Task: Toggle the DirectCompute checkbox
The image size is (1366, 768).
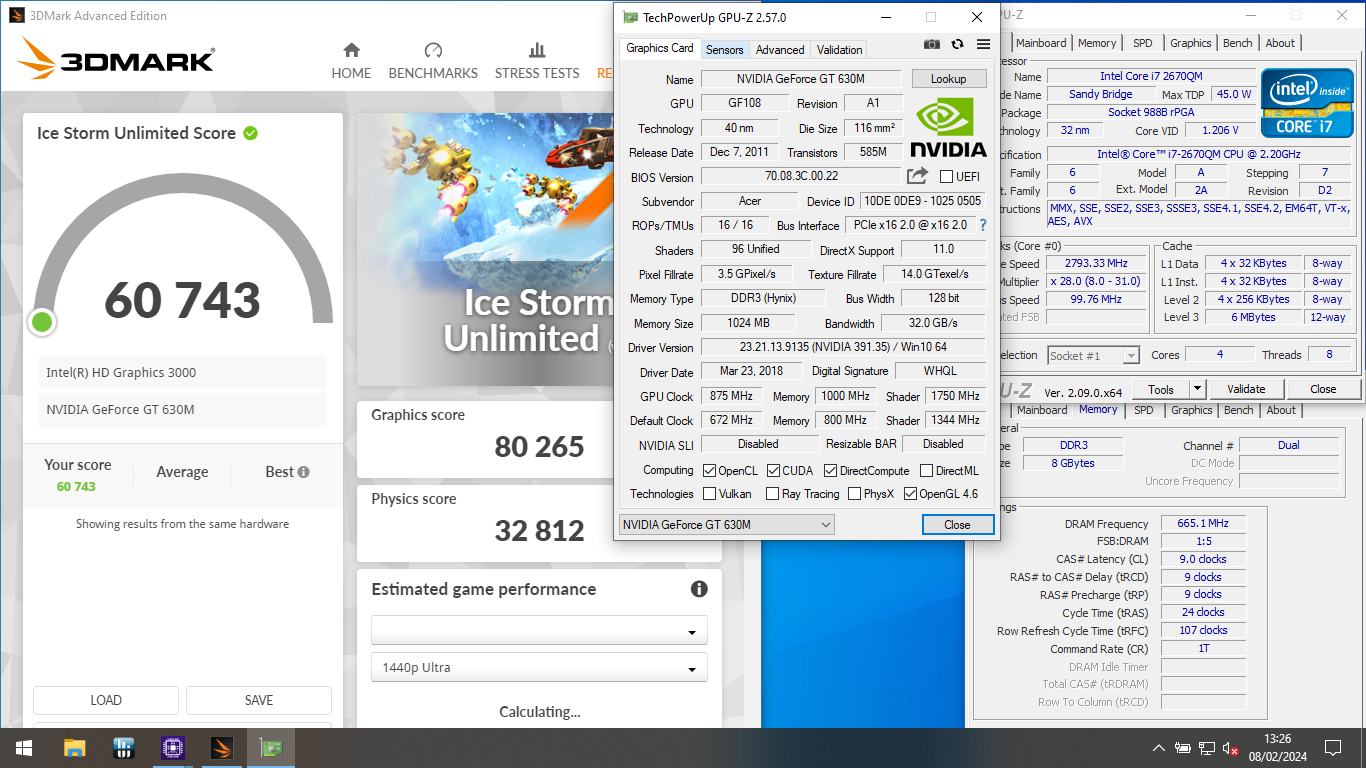Action: (x=830, y=471)
